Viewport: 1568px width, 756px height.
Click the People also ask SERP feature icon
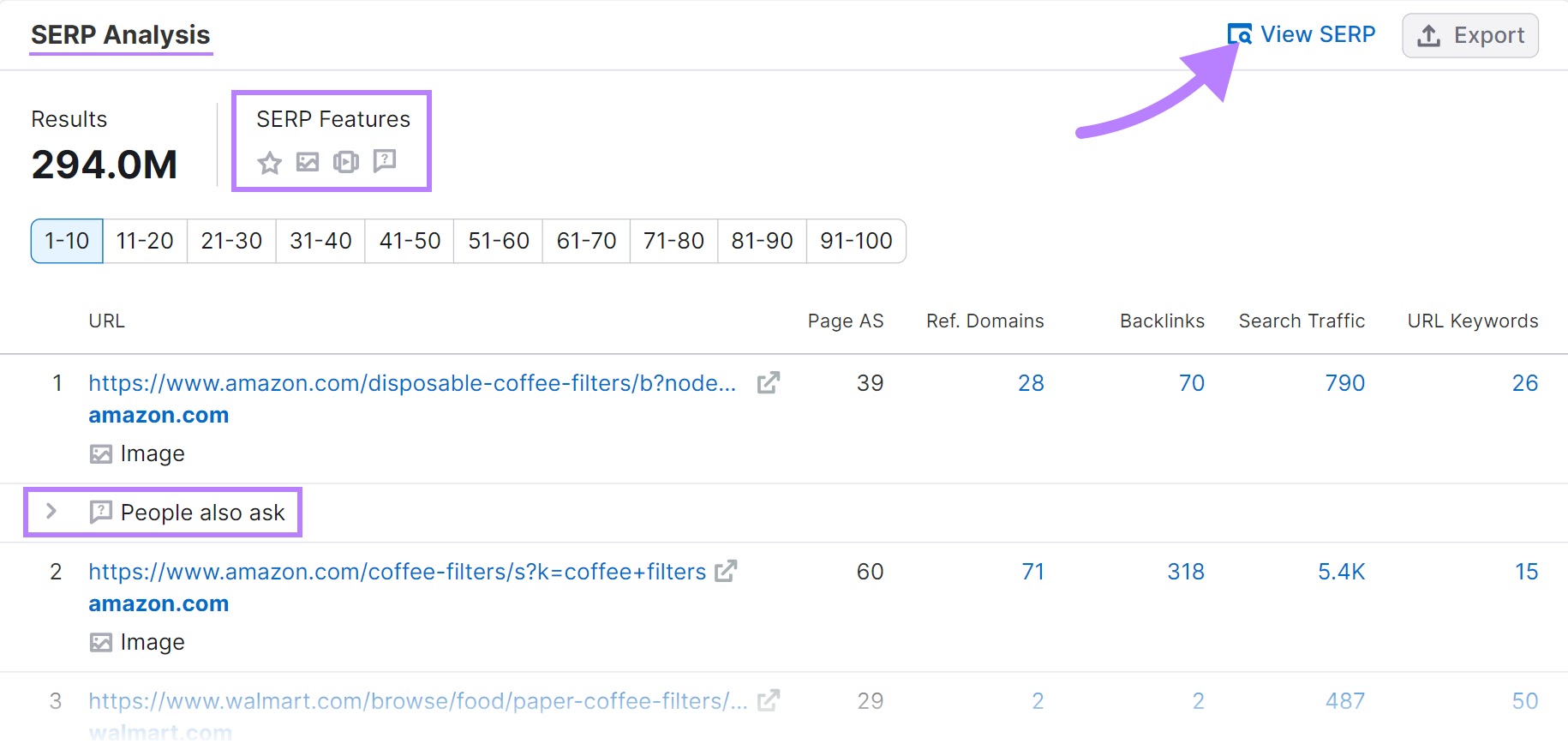385,161
